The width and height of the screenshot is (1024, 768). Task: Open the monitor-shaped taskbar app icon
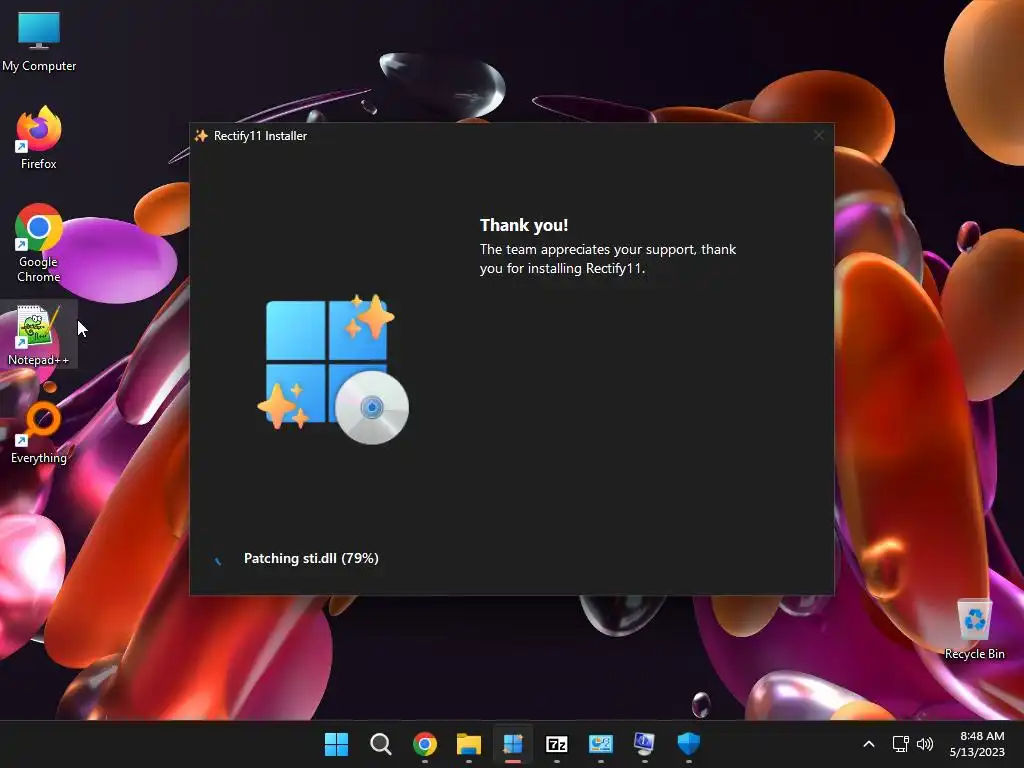(645, 744)
